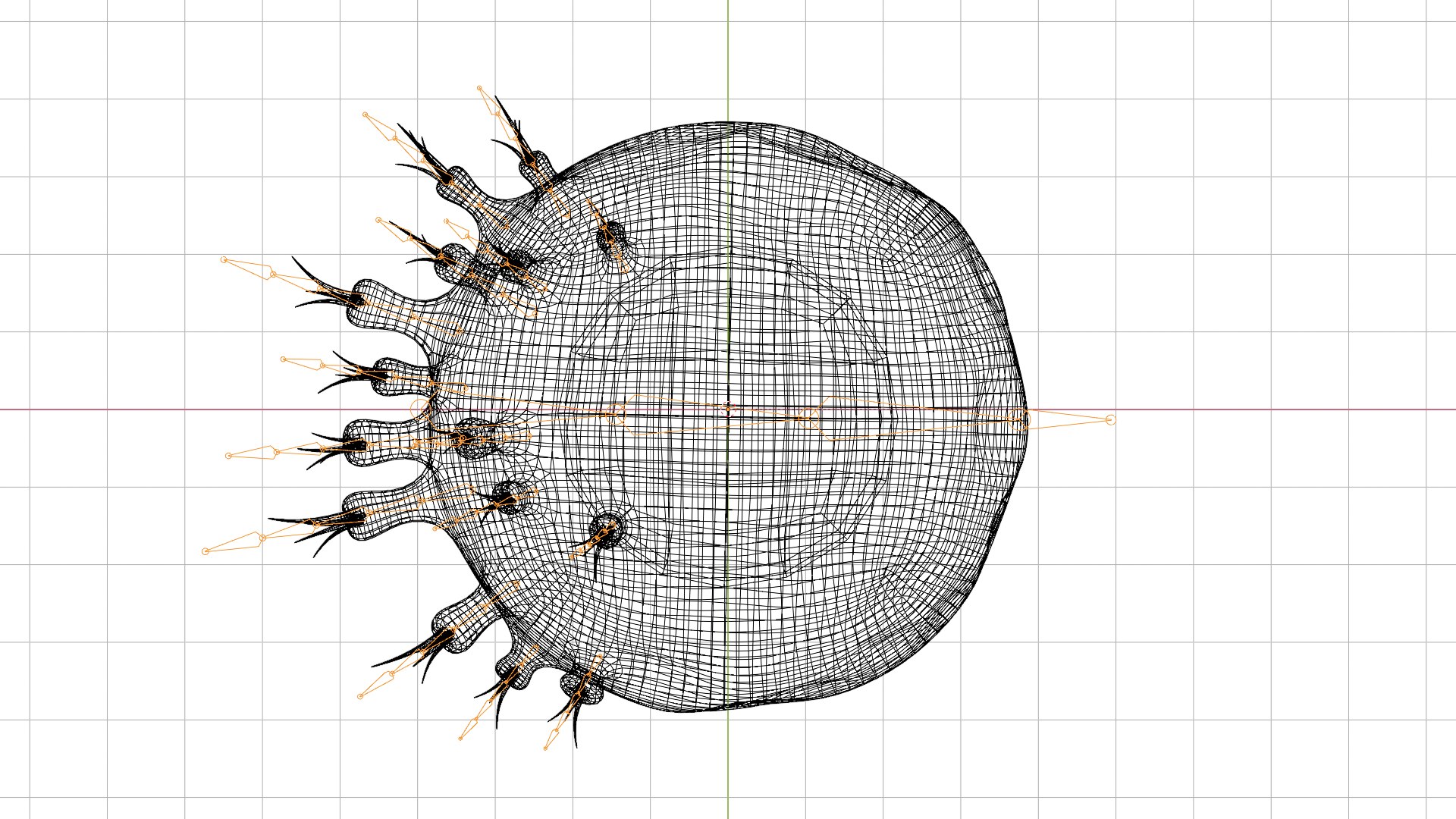Select the large round wireframe body mesh
Viewport: 1456px width, 819px height.
[x=728, y=417]
